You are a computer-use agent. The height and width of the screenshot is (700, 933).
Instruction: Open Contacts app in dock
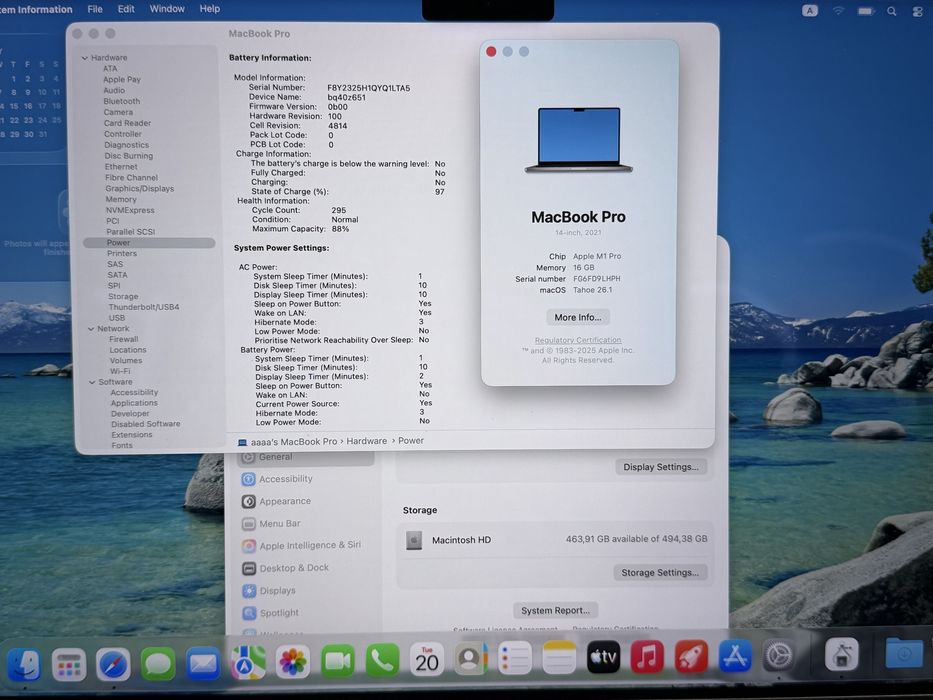pos(471,658)
